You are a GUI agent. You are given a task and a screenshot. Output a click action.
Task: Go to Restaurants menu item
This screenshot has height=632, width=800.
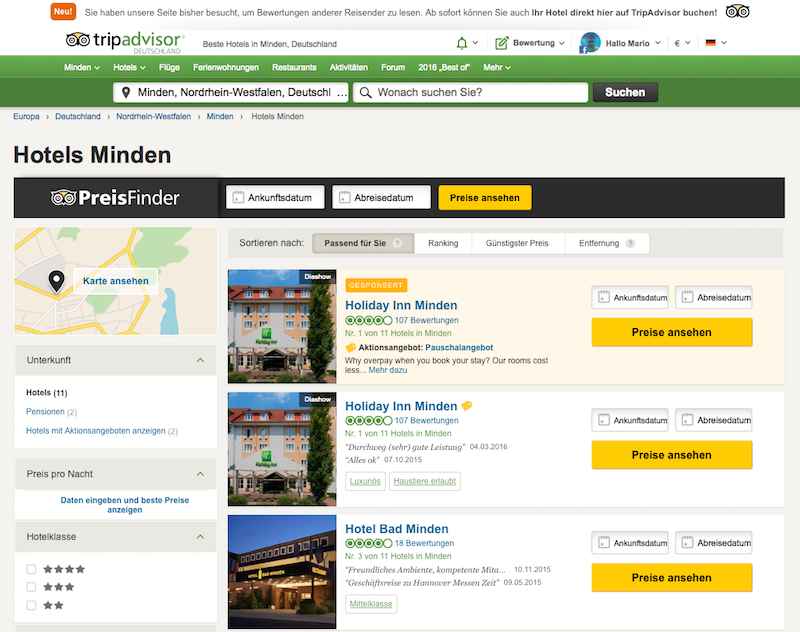(294, 67)
